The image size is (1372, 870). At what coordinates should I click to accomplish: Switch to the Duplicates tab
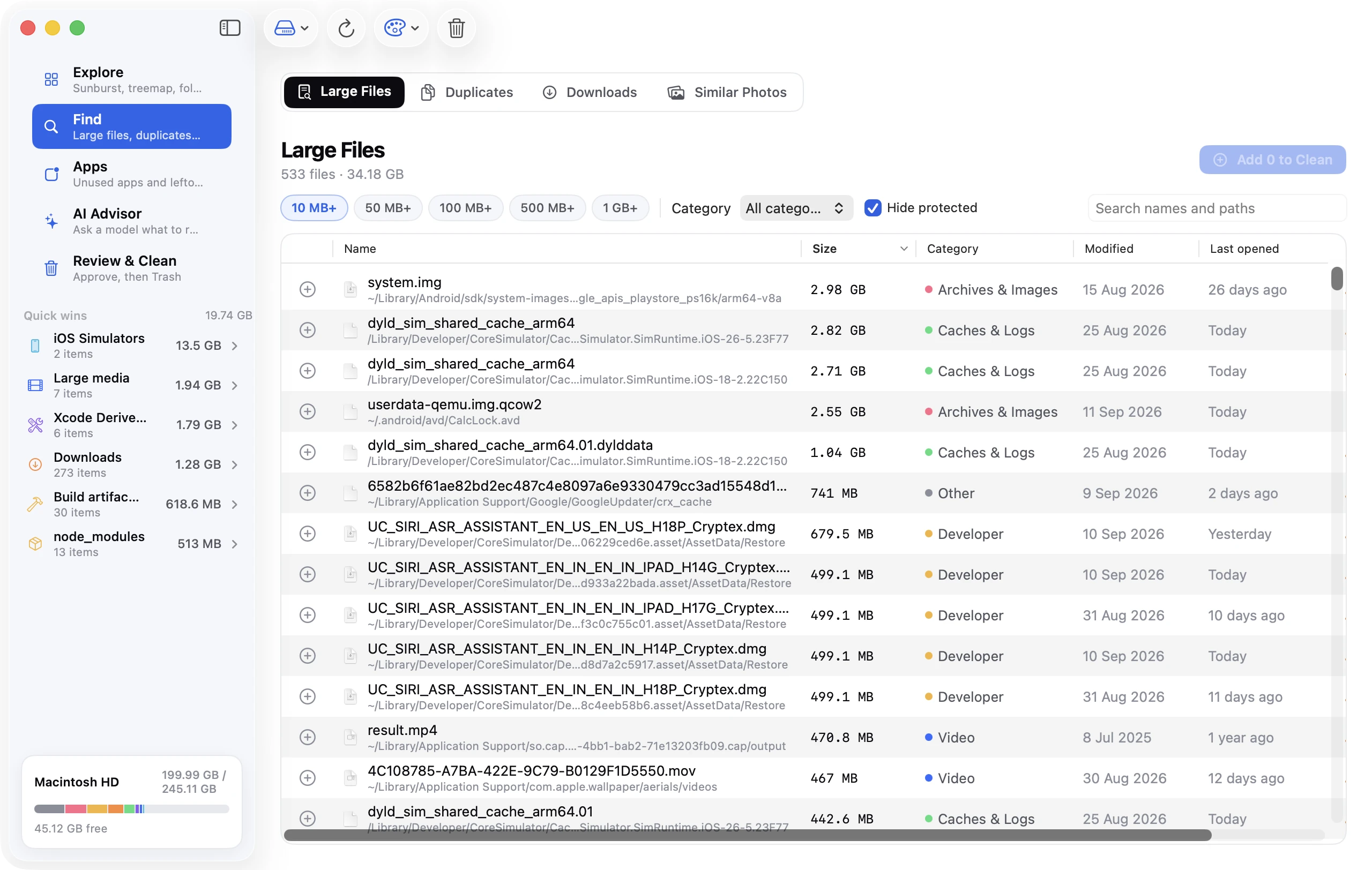(x=467, y=92)
